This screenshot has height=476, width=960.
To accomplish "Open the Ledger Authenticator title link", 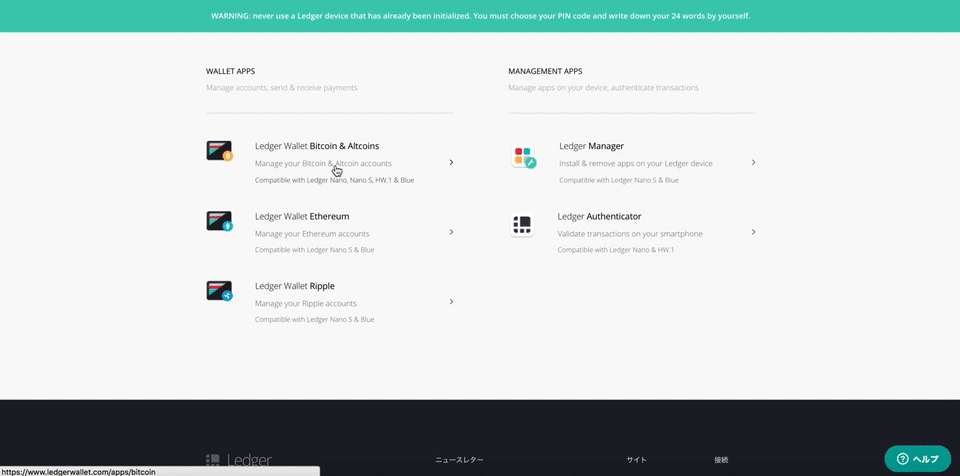I will 599,216.
